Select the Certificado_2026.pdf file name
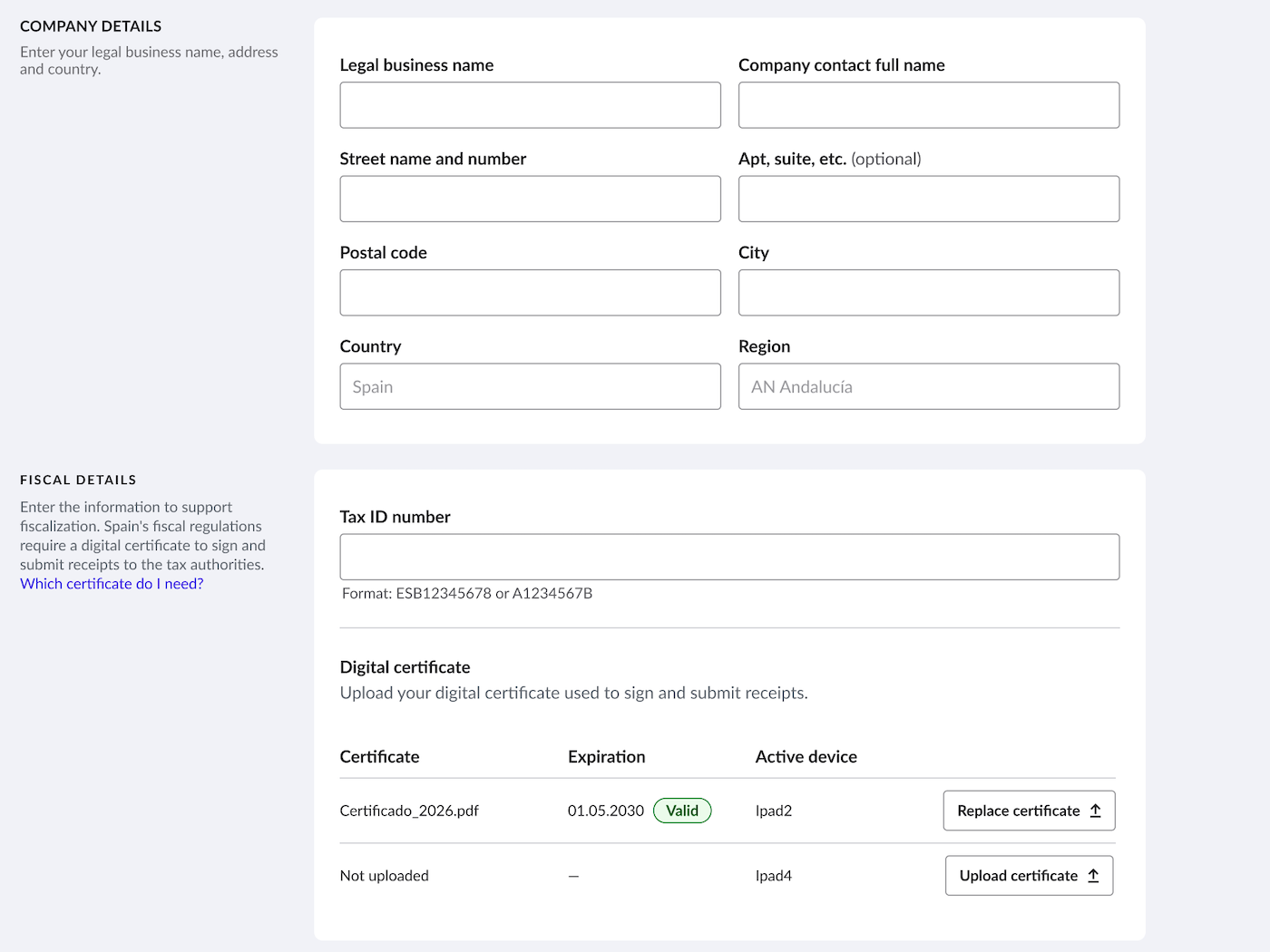 coord(409,811)
